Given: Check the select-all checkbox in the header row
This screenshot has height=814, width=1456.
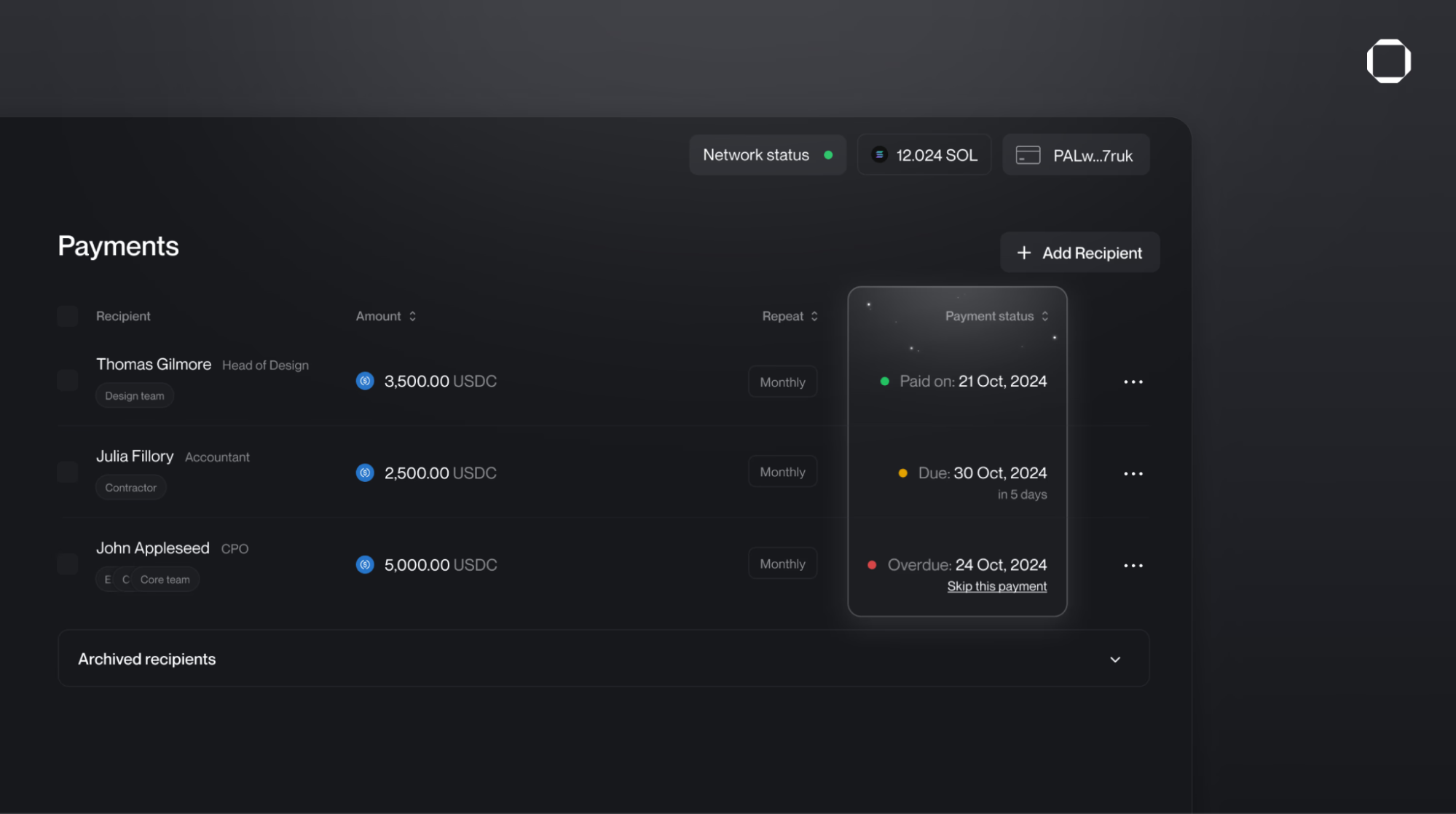Looking at the screenshot, I should coord(67,316).
